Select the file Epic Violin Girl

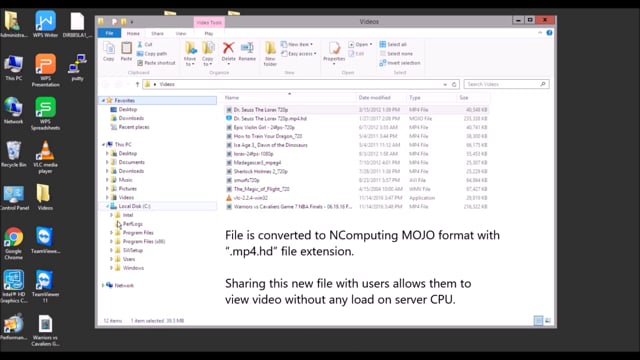356,127
